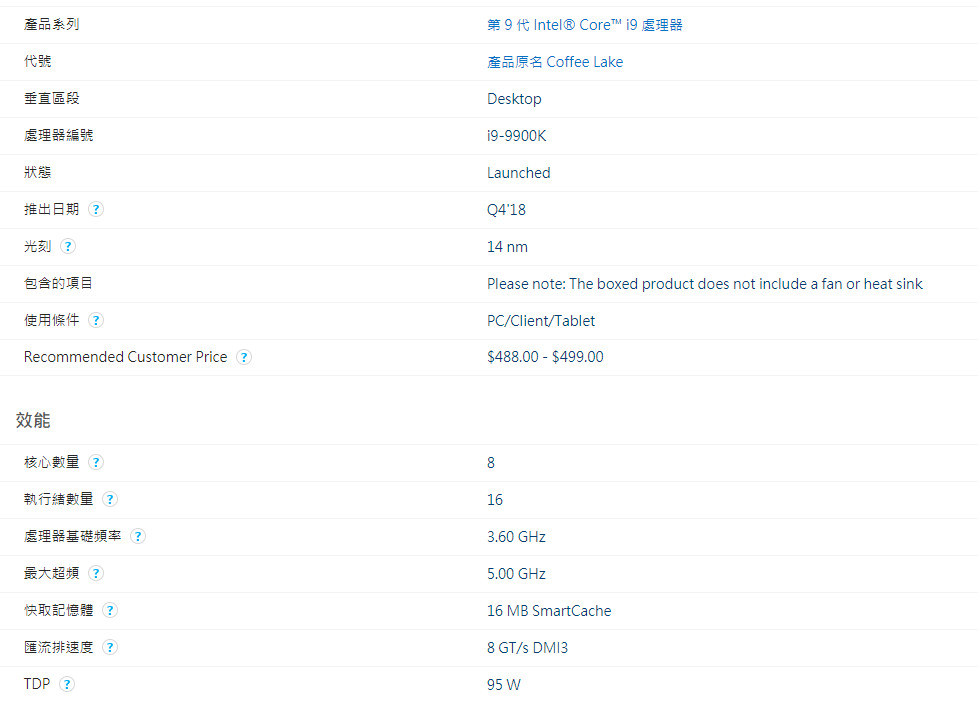Follow the 產品原名 Coffee Lake link

[x=554, y=62]
